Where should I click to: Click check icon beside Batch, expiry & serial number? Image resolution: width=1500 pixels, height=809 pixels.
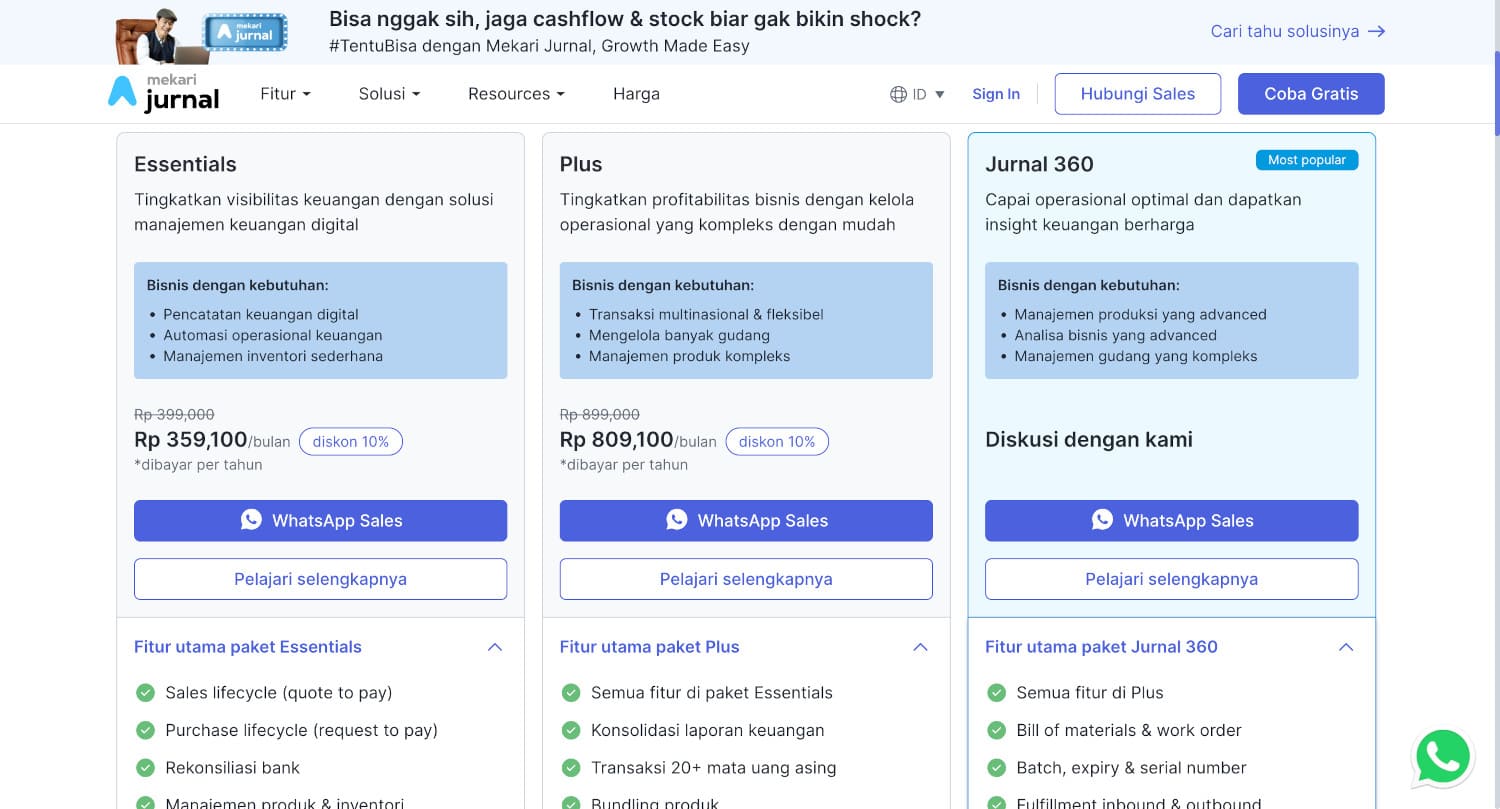point(996,768)
